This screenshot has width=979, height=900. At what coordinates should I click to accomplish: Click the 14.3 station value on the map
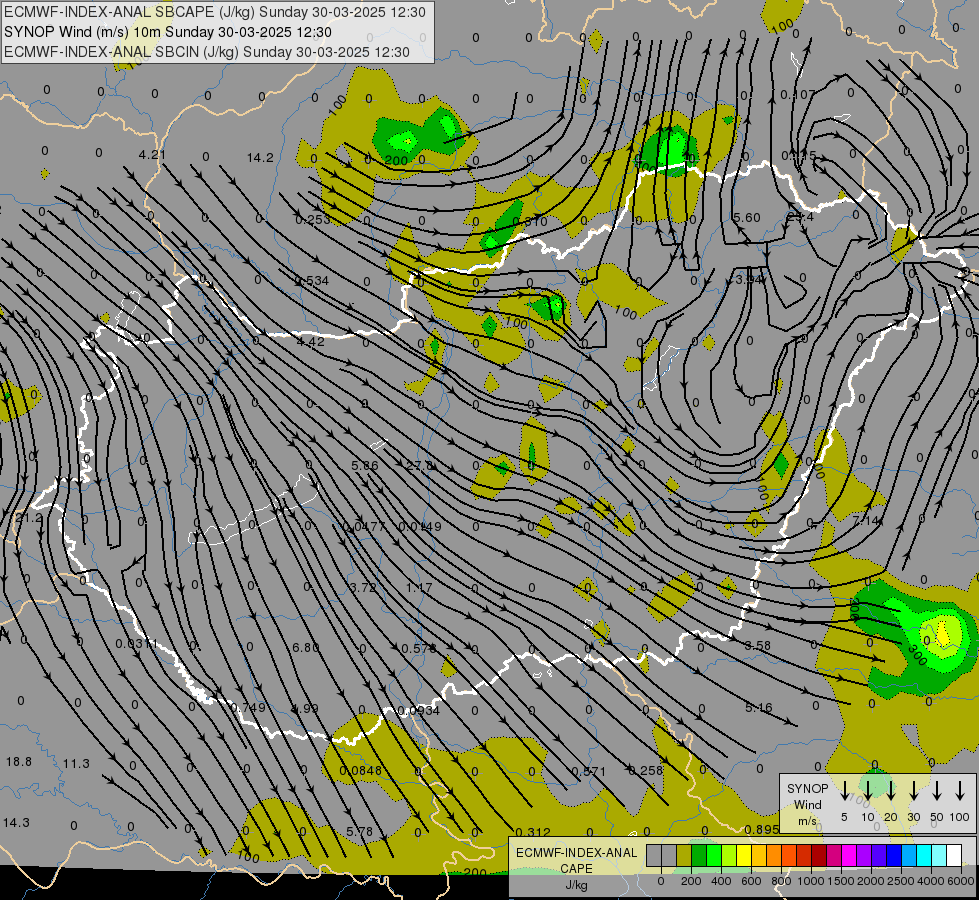pyautogui.click(x=16, y=823)
